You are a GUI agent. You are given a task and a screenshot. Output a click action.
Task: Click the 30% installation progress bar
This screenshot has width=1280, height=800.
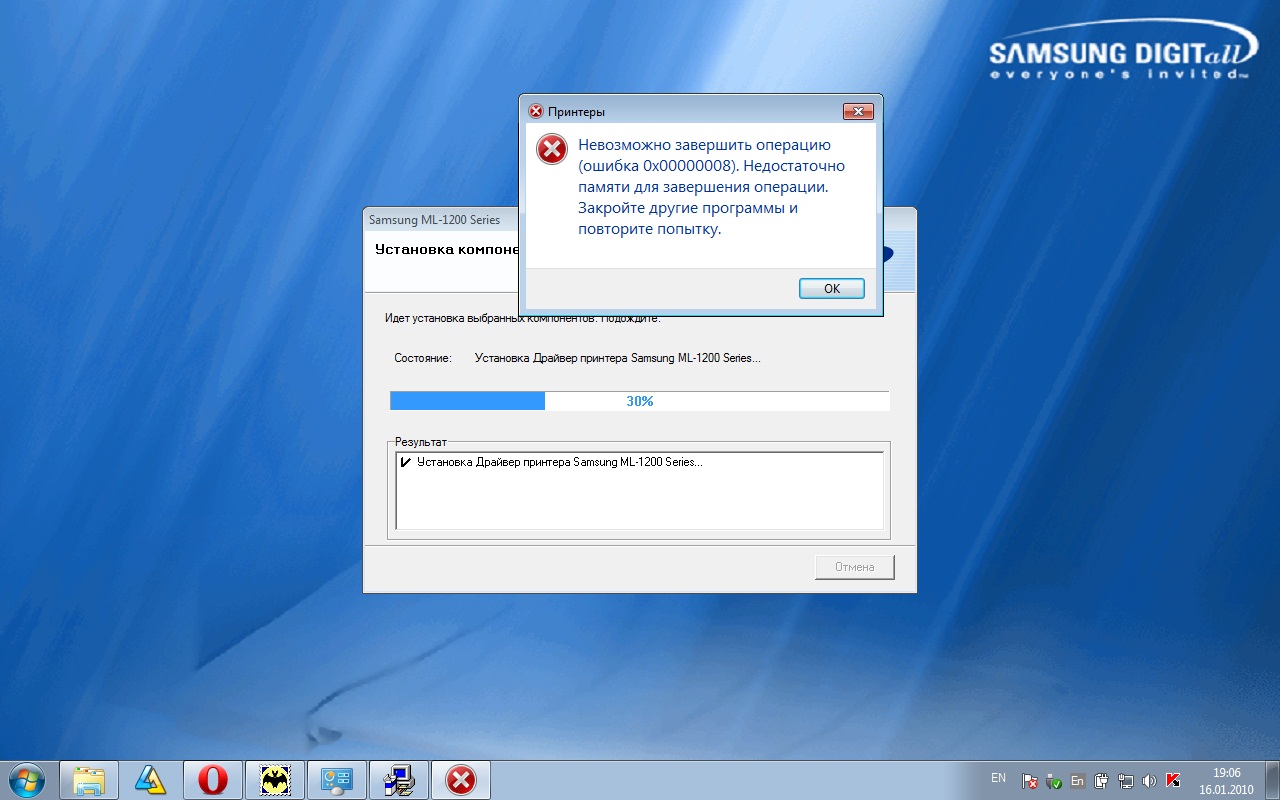[x=639, y=401]
